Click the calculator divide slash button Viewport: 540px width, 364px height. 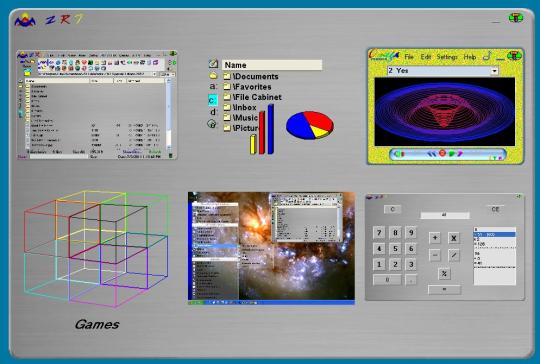(x=454, y=255)
